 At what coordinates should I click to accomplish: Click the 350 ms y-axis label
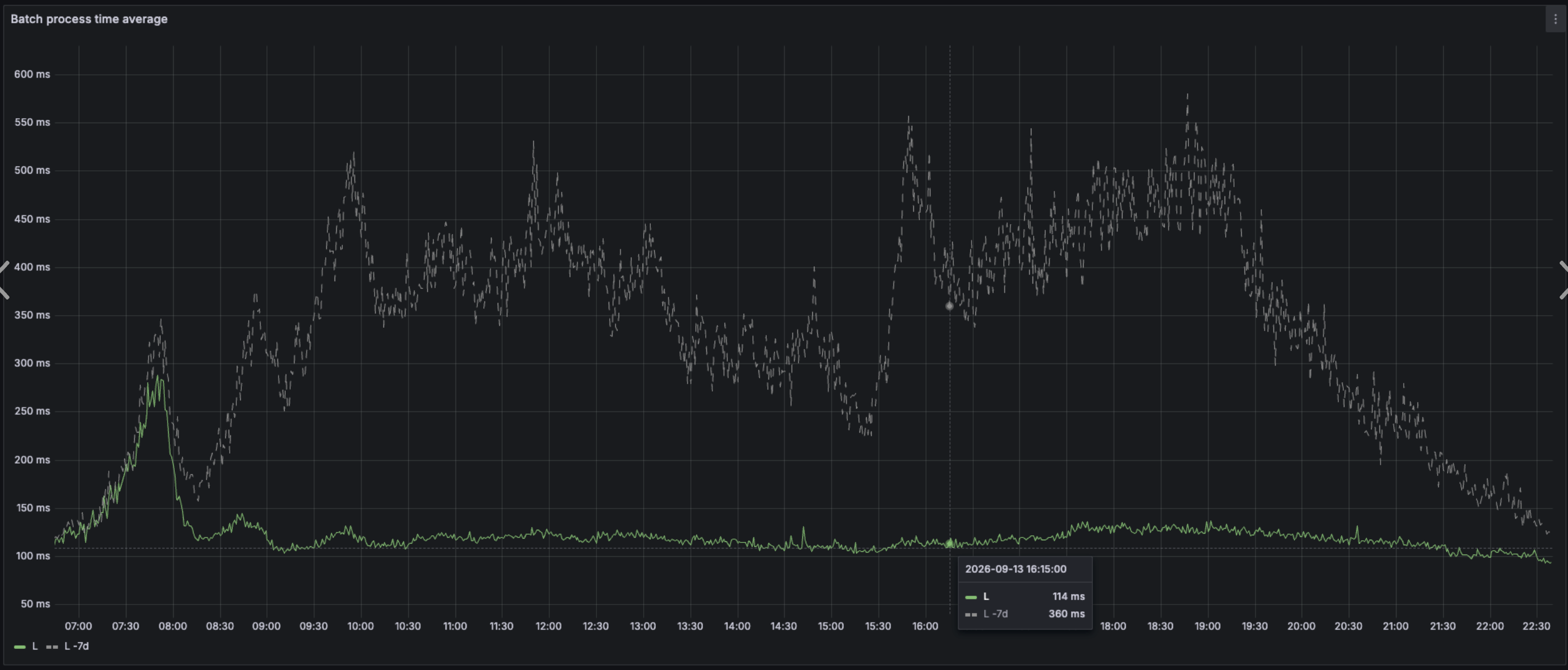tap(32, 315)
